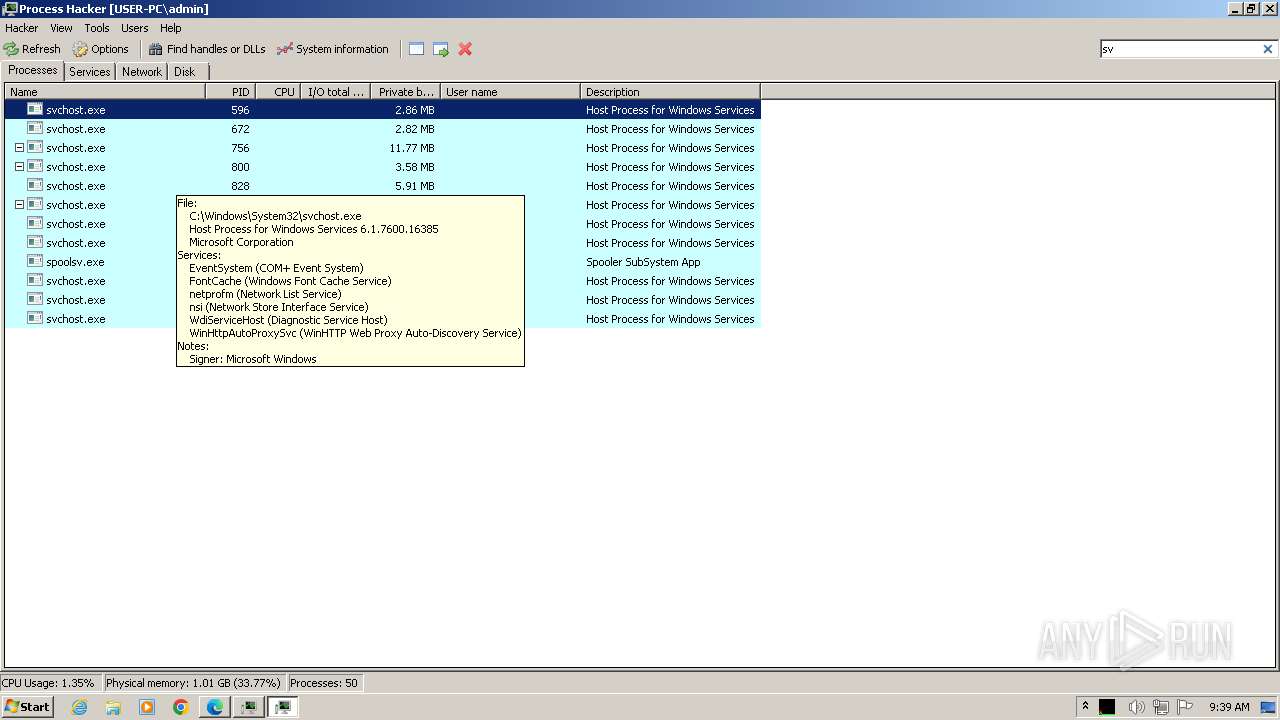
Task: Click the 'Spooler SubSystem App' description
Action: [x=643, y=262]
